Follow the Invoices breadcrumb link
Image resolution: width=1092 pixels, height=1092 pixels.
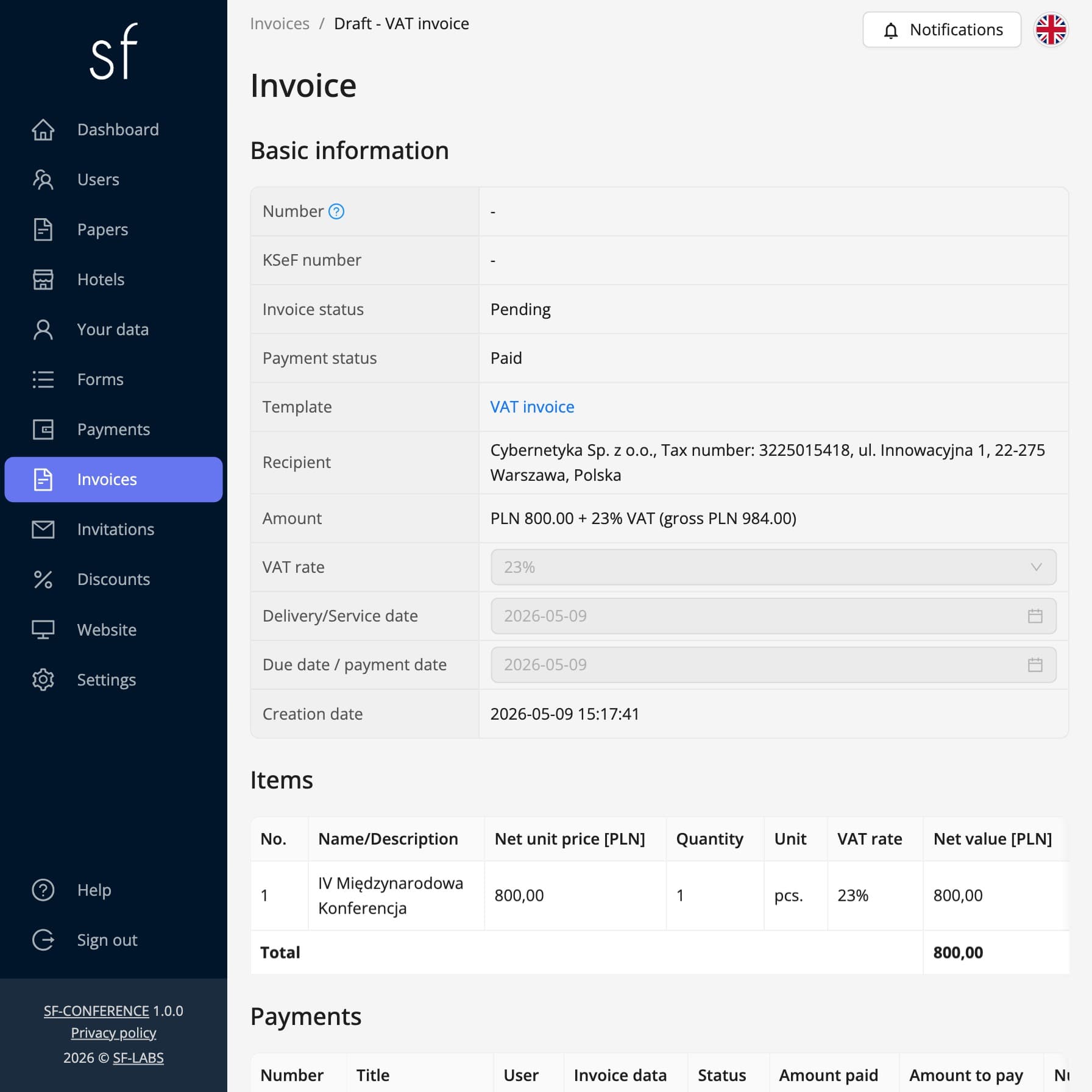coord(280,24)
